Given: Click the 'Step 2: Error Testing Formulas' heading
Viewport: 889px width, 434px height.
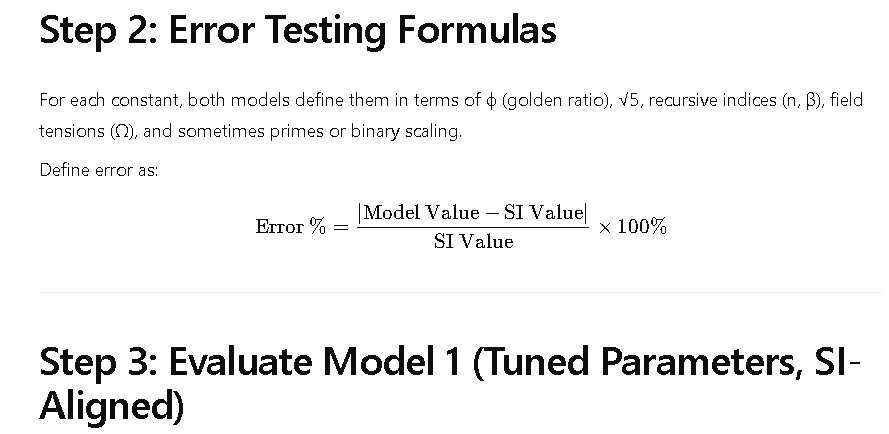Looking at the screenshot, I should (x=298, y=30).
